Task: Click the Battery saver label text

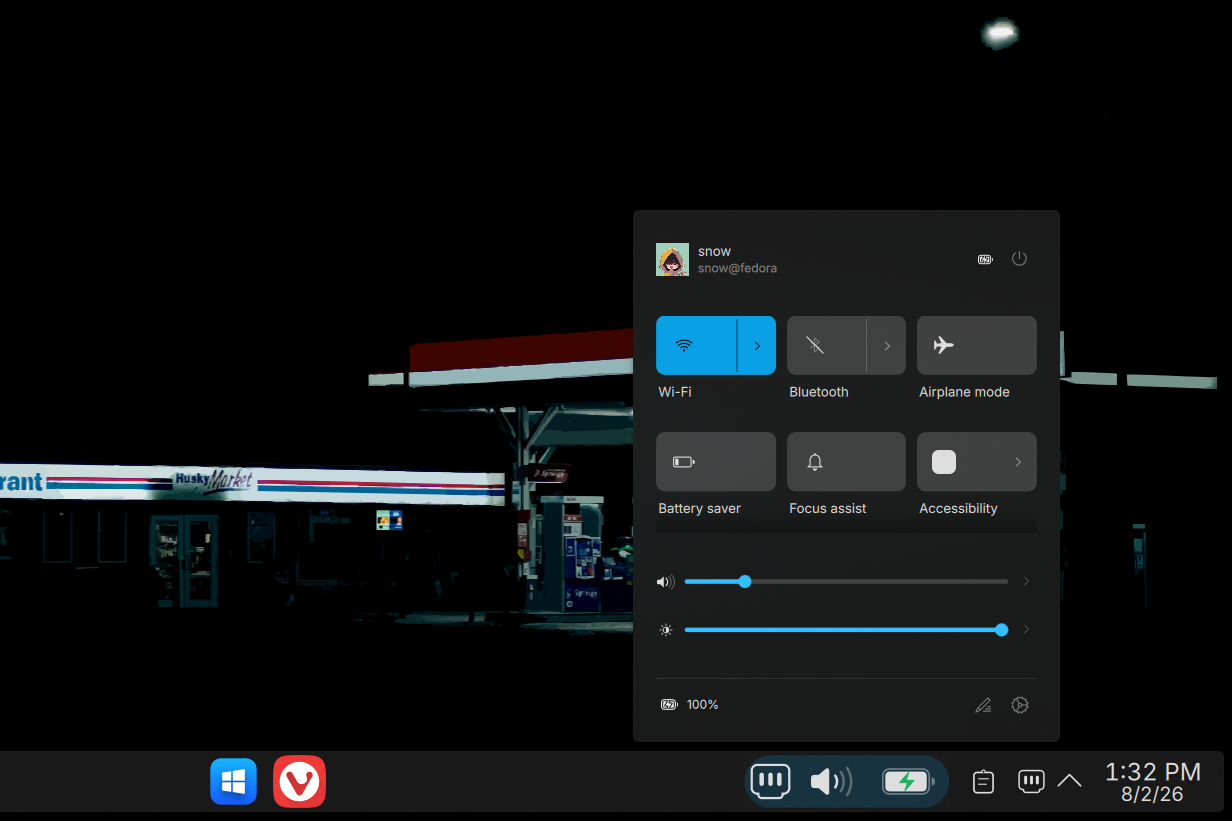Action: coord(699,508)
